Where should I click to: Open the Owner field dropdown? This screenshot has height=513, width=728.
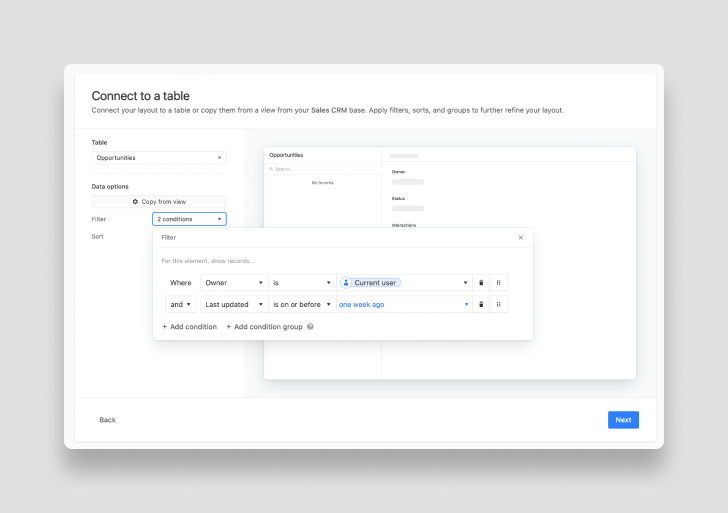[234, 283]
